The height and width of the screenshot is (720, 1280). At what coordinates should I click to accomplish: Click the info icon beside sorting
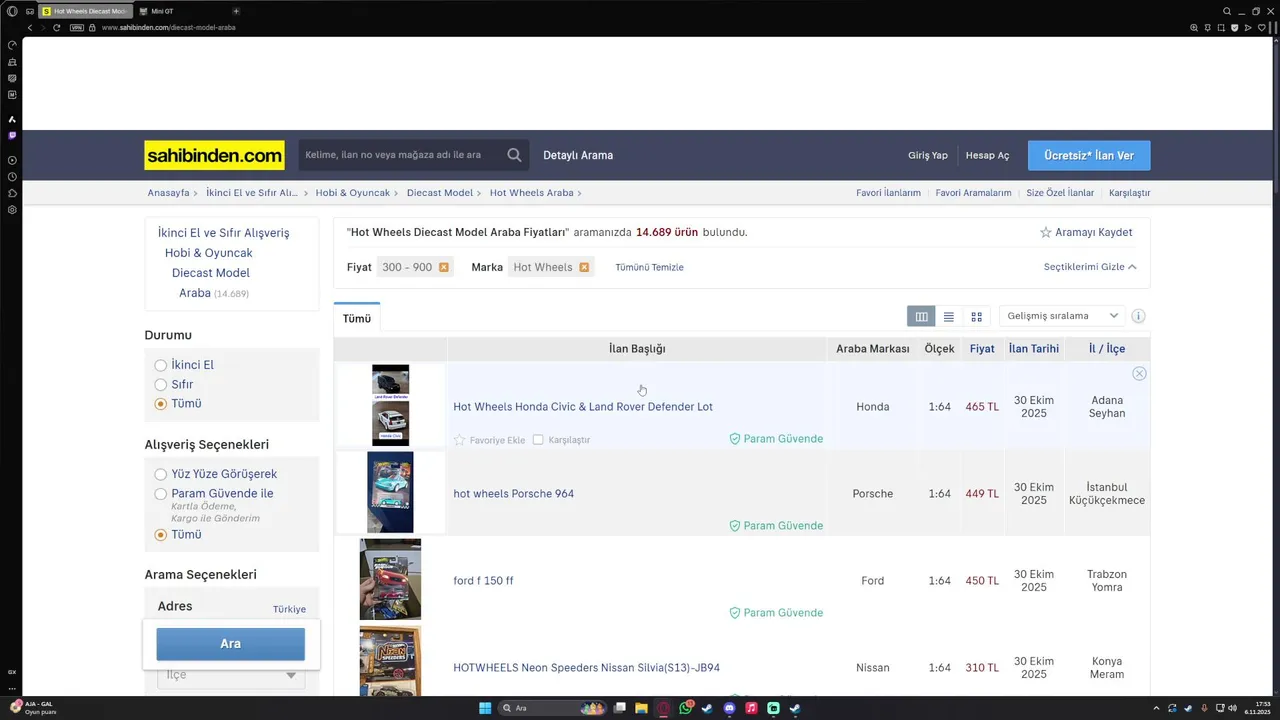pos(1138,316)
